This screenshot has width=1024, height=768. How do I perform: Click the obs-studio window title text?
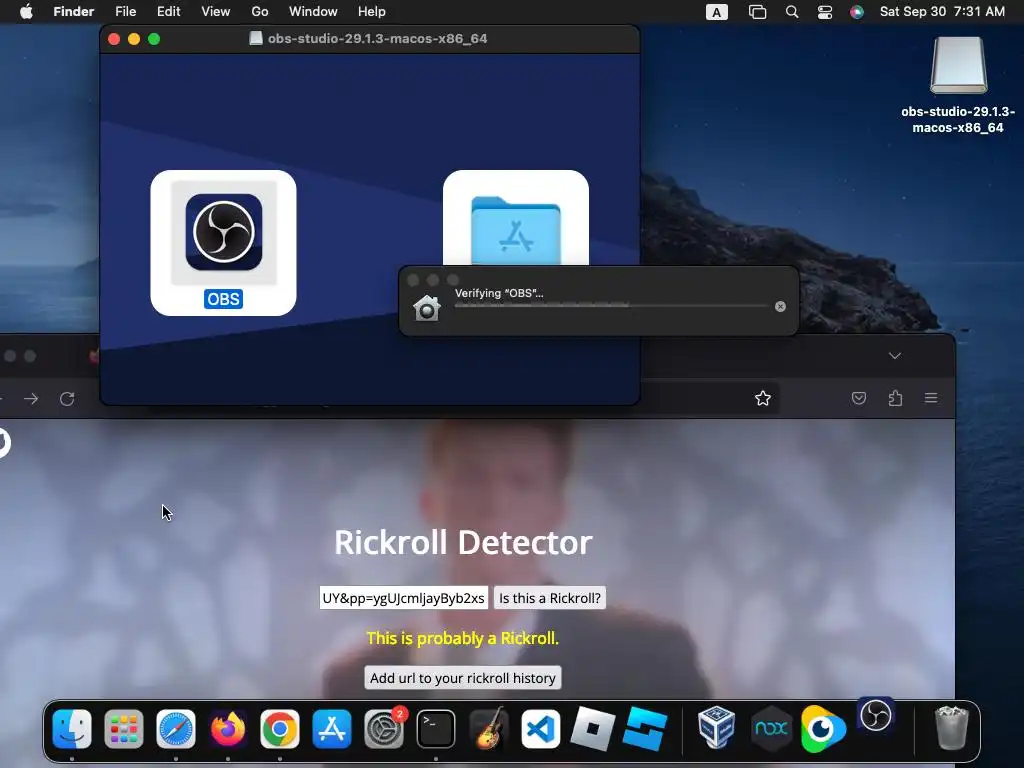377,39
